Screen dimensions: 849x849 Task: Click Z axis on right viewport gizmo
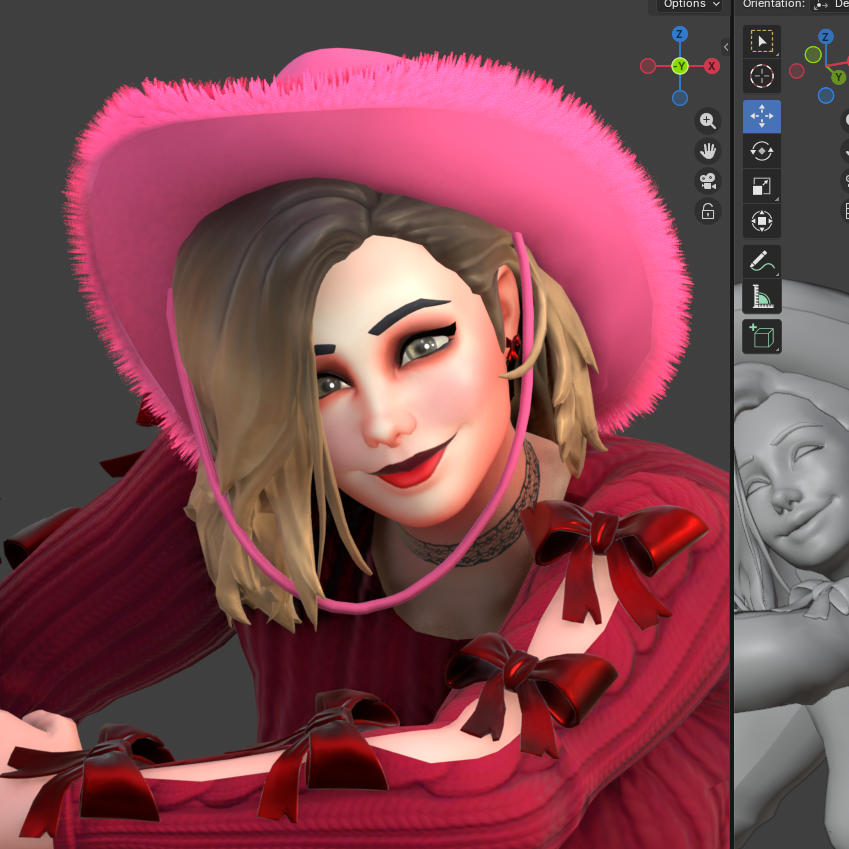825,37
